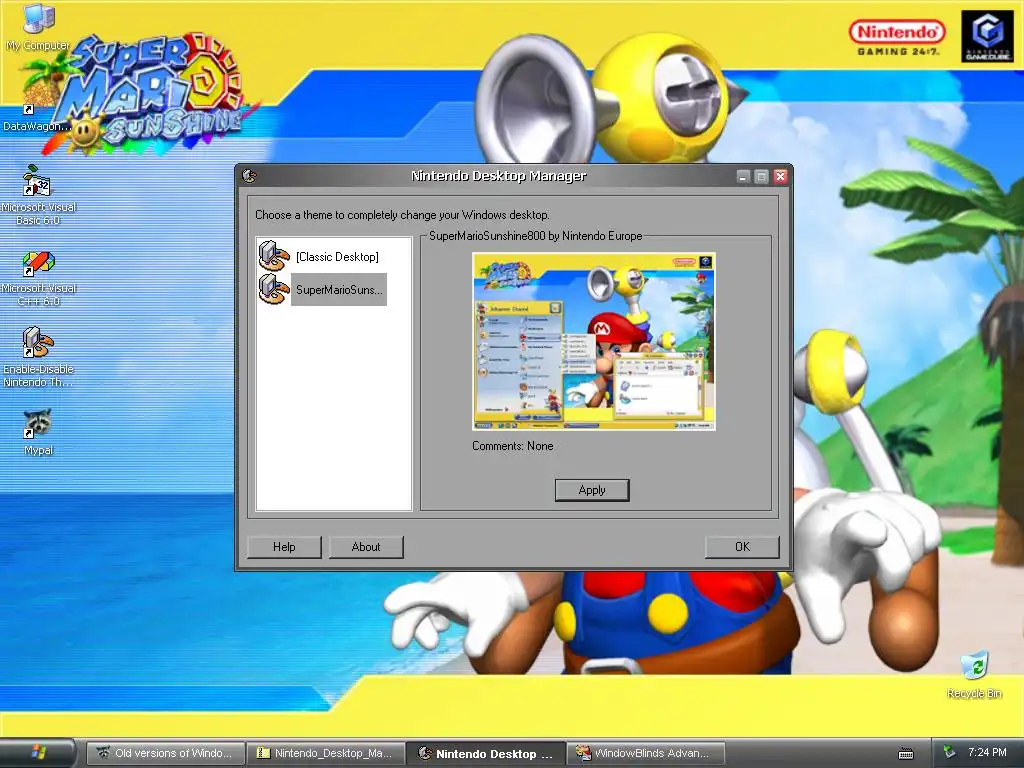Click the keyboard icon in the taskbar
Screen dimensions: 1024x768
(x=906, y=754)
